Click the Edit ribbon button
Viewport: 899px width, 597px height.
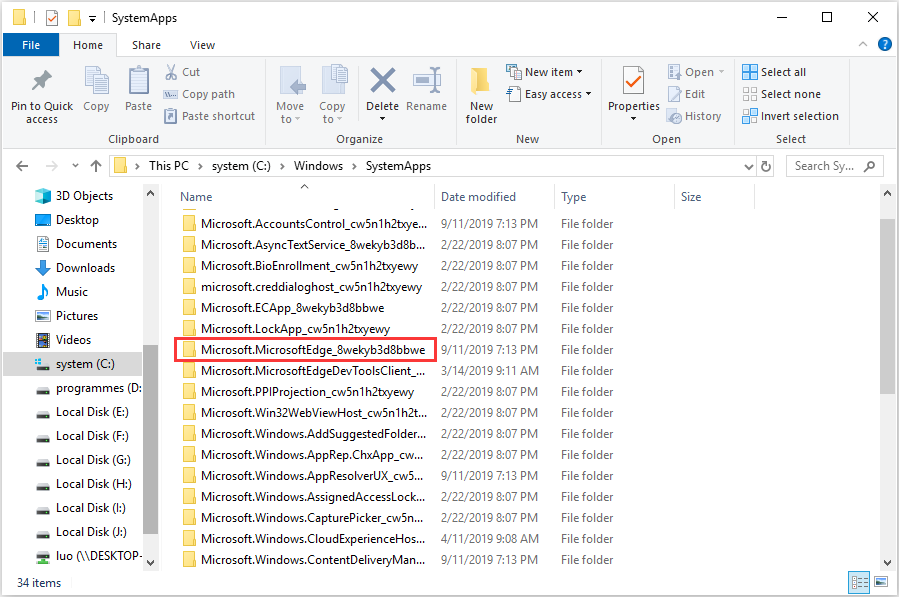pos(686,94)
